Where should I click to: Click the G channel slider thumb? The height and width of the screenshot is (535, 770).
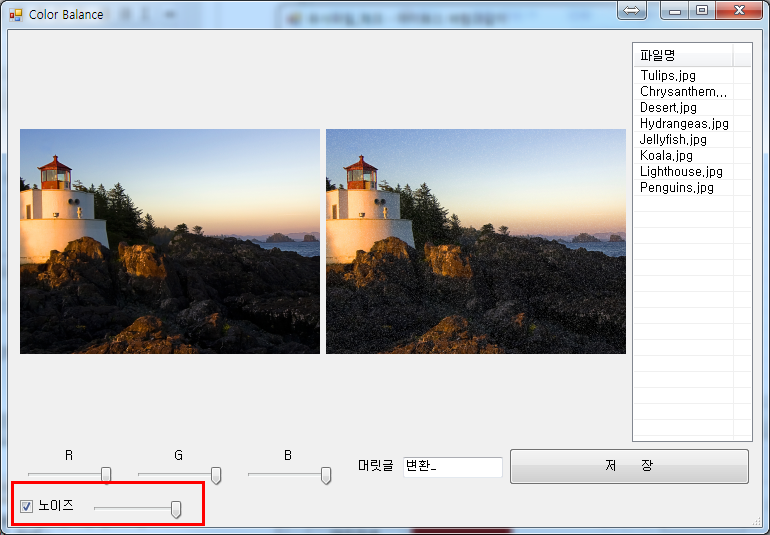pos(216,475)
